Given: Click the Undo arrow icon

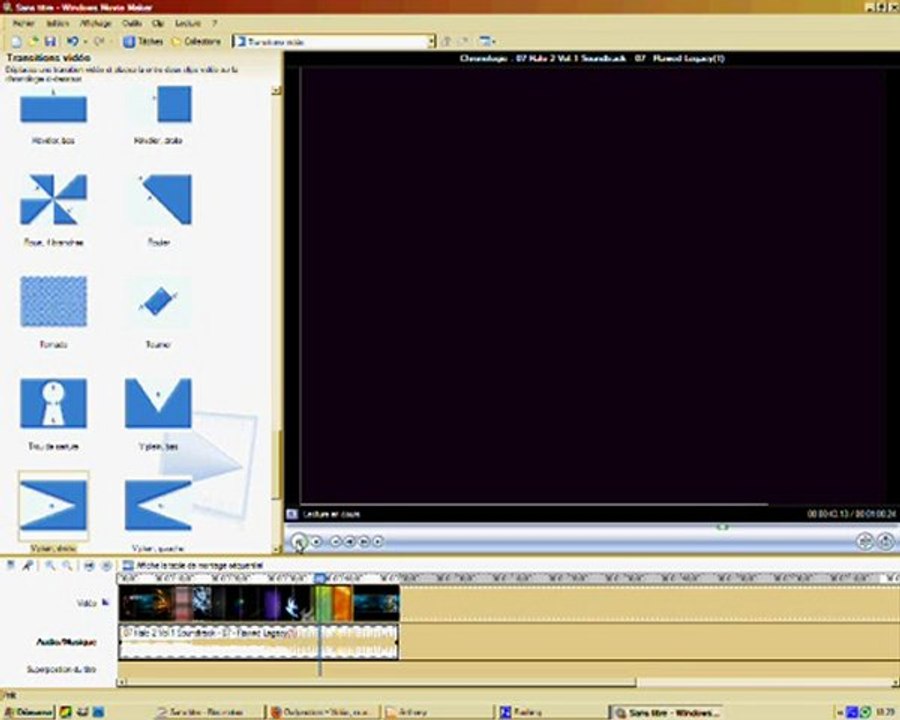Looking at the screenshot, I should click(x=72, y=41).
